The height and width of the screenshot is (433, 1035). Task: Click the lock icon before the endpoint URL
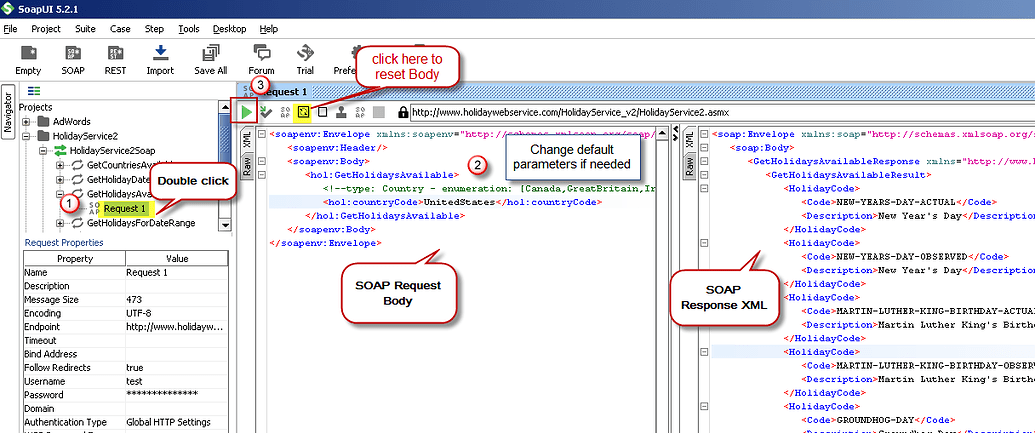point(403,112)
